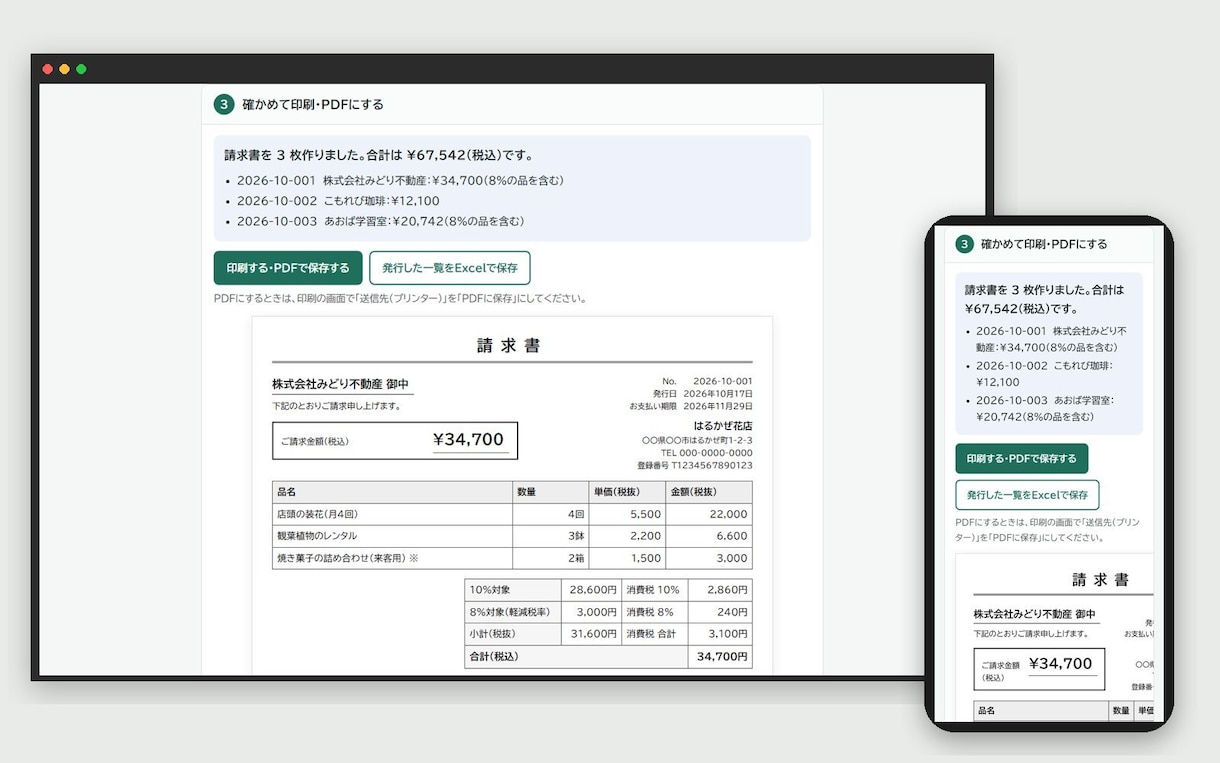
Task: Click the address ○○県○○市はるかぜ町1-2-3
Action: tap(697, 440)
